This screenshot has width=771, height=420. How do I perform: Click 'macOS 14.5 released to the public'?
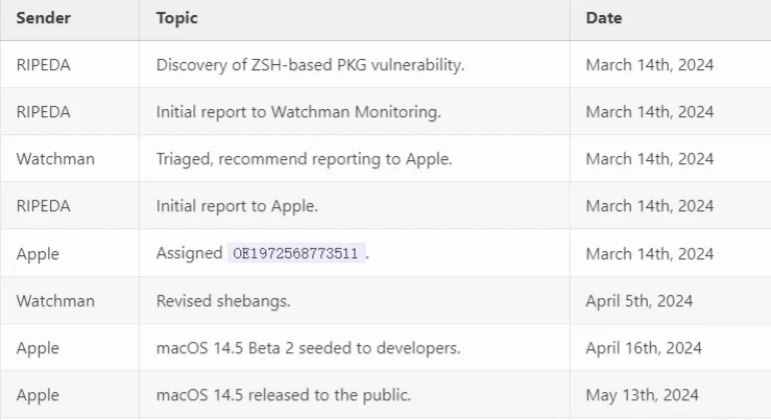[x=283, y=395]
